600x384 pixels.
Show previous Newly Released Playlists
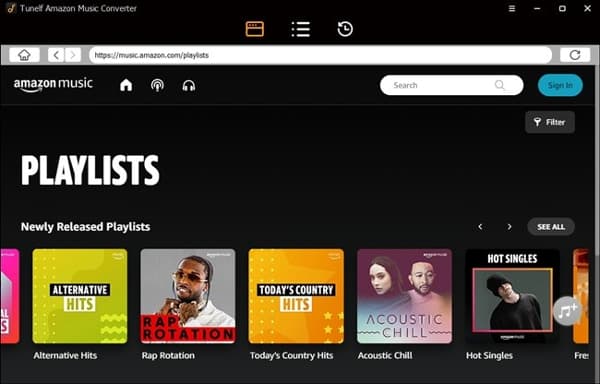click(480, 227)
